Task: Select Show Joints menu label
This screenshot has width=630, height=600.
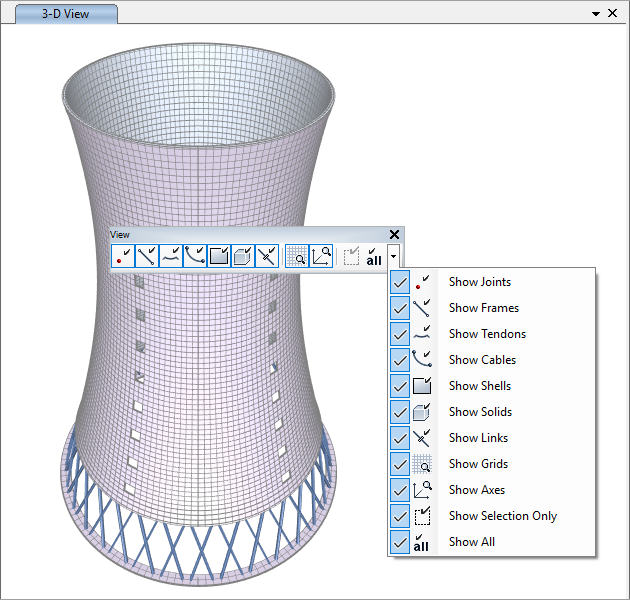Action: coord(480,282)
